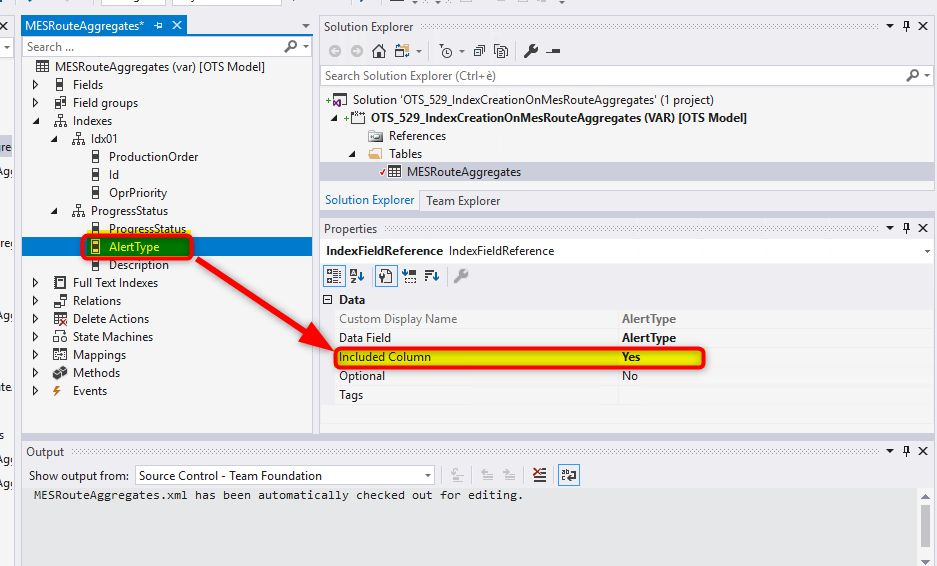Screen dimensions: 937x566
Task: Click Collapse All in Solution Explorer toolbar
Action: (x=480, y=51)
